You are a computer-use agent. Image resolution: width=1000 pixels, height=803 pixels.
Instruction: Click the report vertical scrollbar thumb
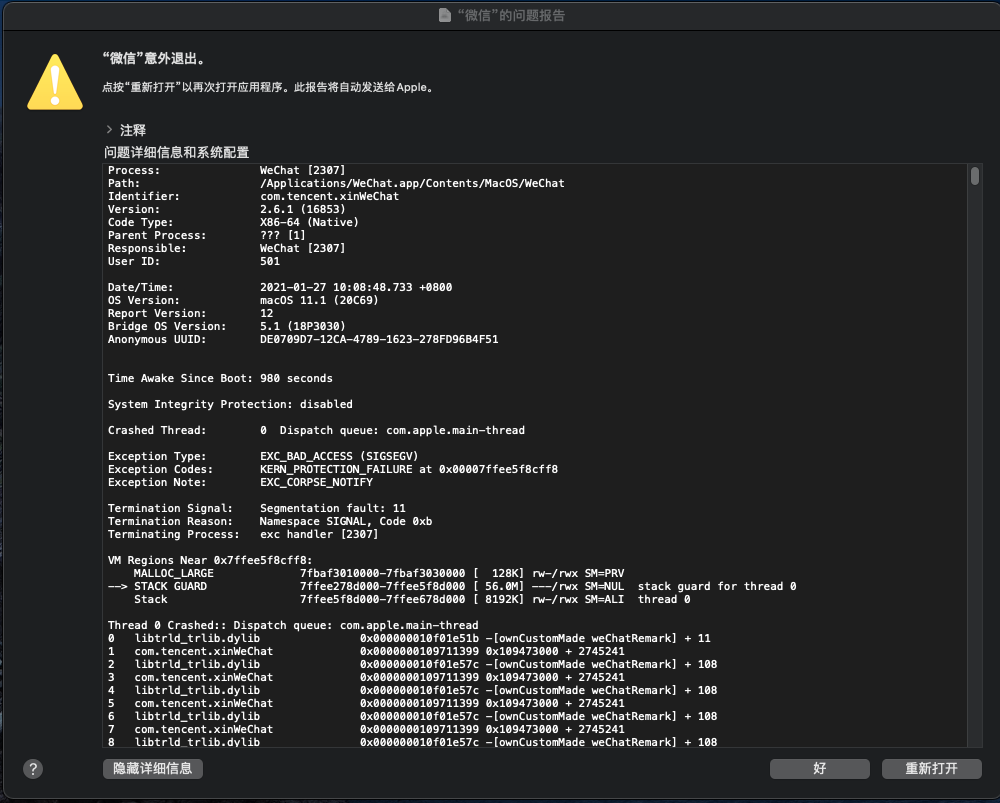(974, 176)
